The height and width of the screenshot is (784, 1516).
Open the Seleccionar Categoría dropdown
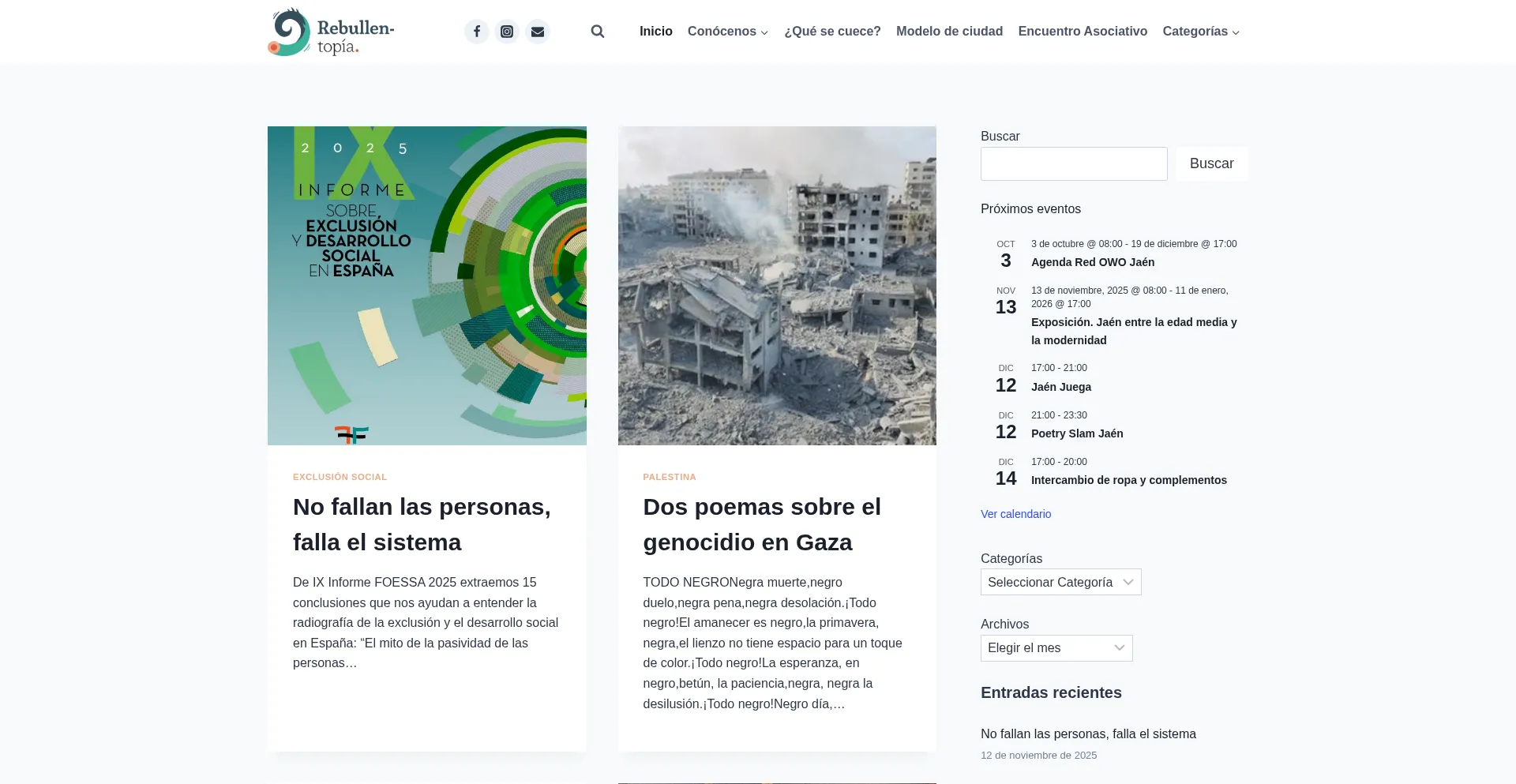point(1060,582)
